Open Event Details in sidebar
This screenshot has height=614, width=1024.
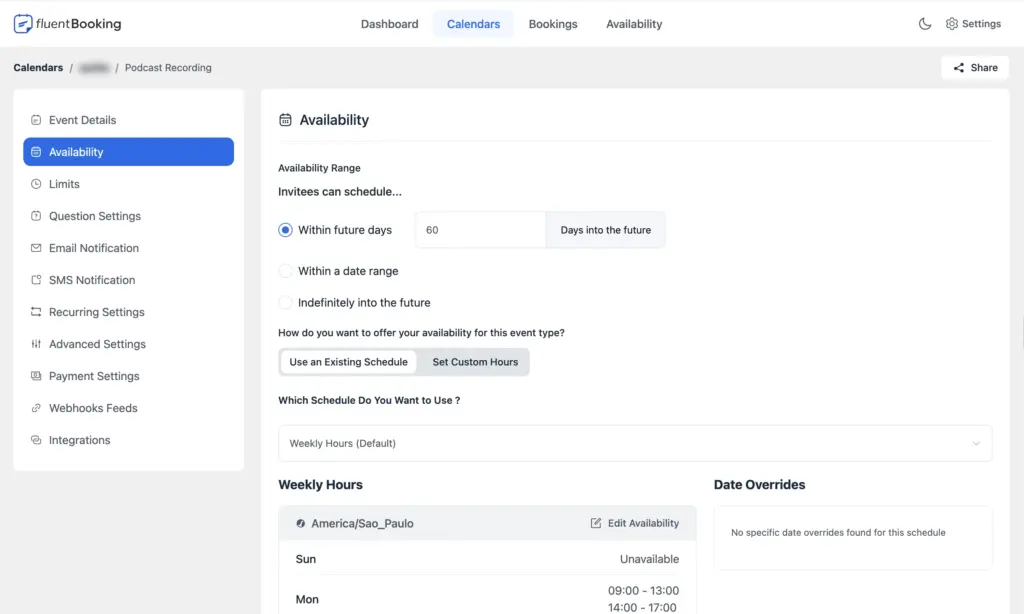pyautogui.click(x=129, y=120)
